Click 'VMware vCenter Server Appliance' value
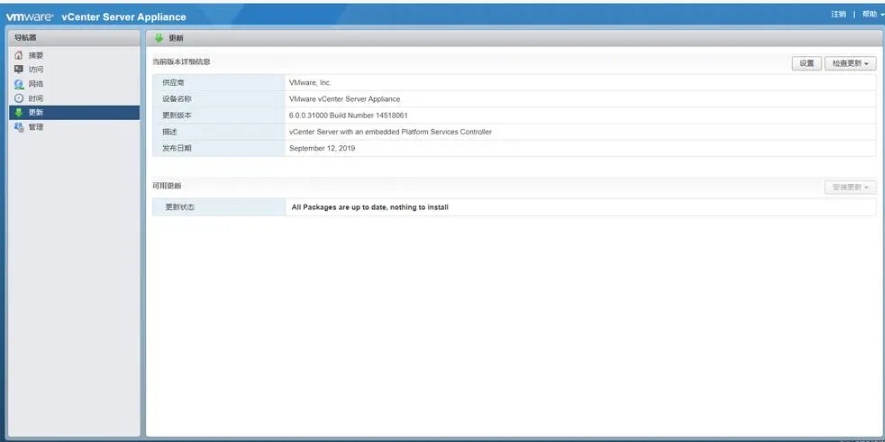The height and width of the screenshot is (442, 885). pyautogui.click(x=344, y=99)
